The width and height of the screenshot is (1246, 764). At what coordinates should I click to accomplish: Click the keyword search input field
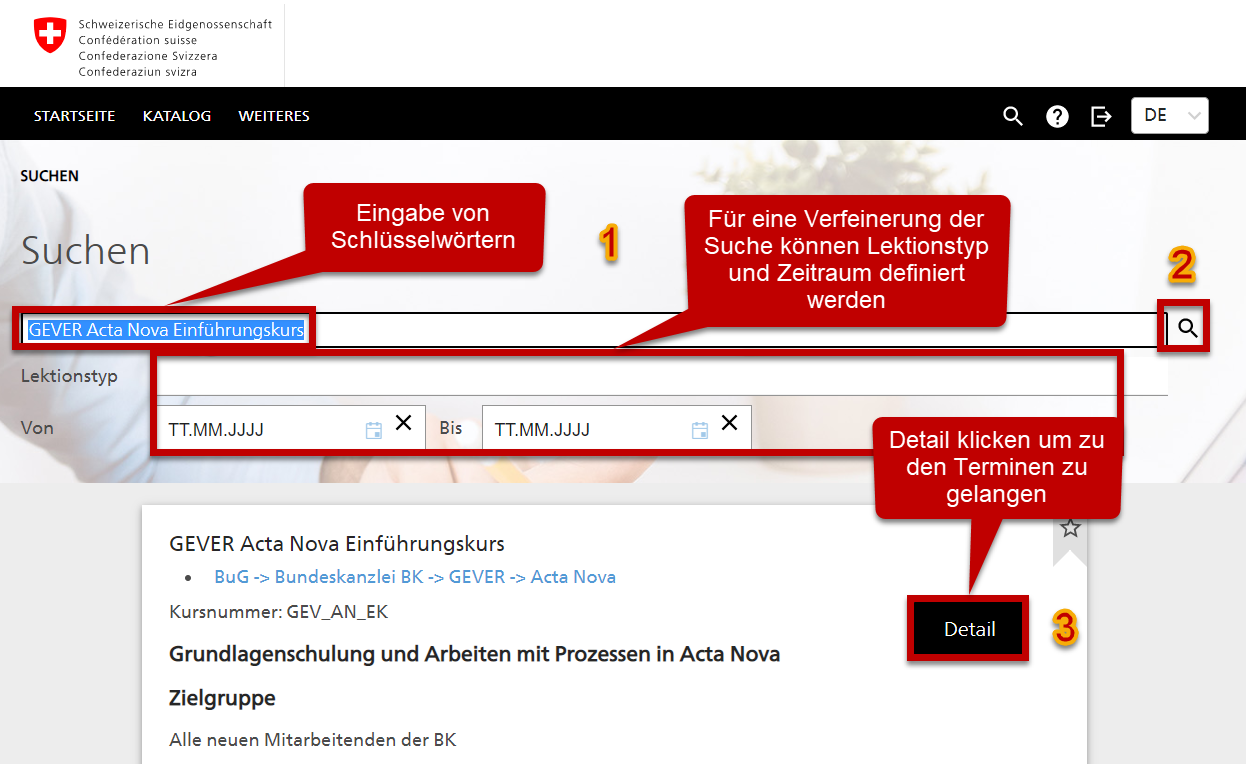point(592,330)
